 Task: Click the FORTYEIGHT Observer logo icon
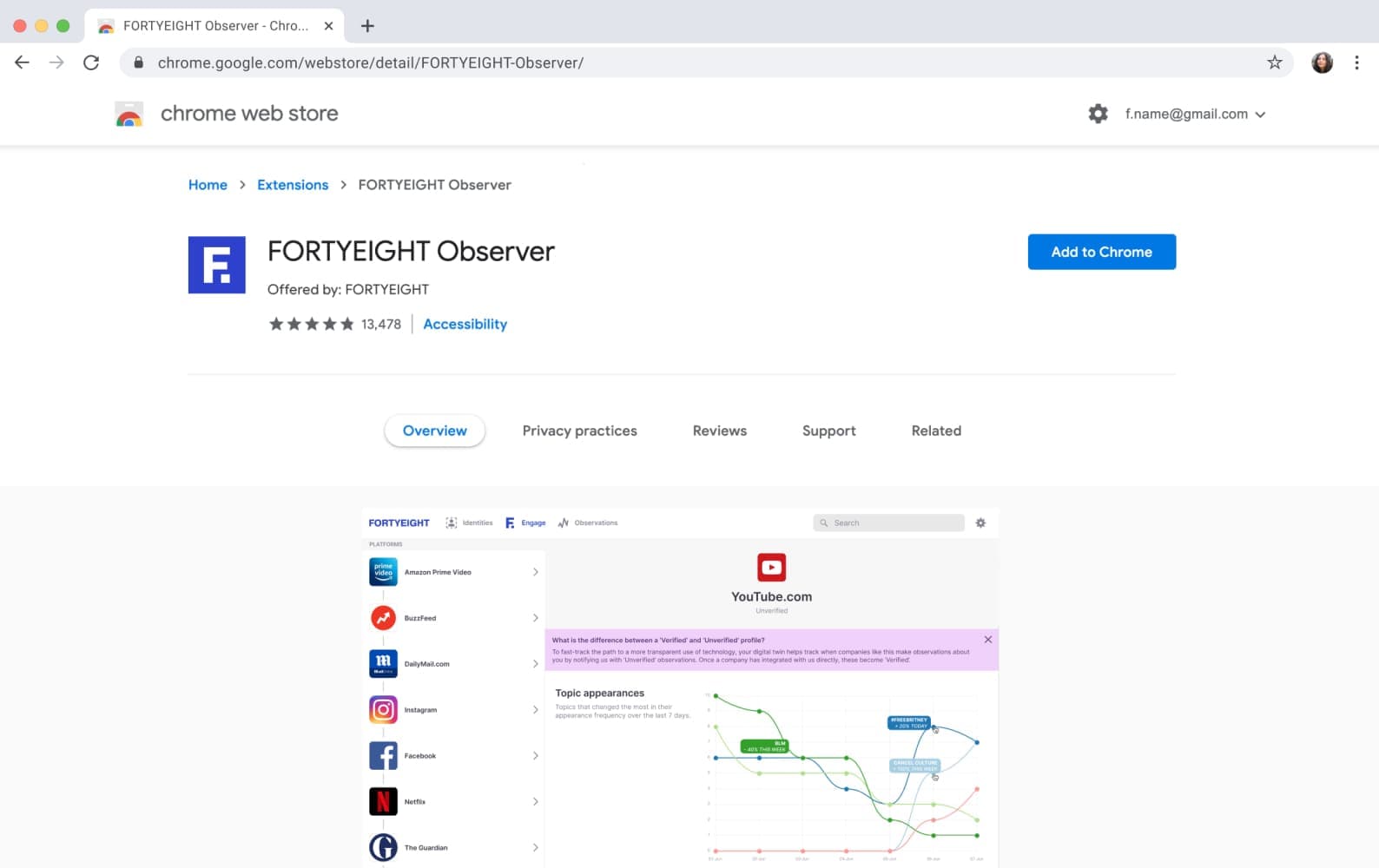(x=216, y=265)
